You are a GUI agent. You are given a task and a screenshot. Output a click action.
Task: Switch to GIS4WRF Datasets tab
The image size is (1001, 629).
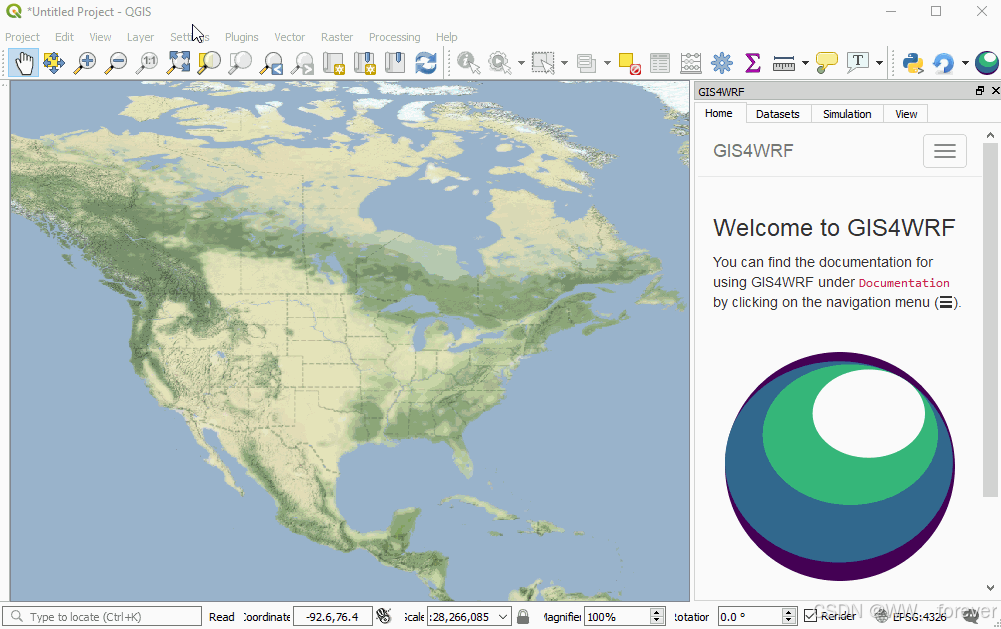click(x=778, y=114)
